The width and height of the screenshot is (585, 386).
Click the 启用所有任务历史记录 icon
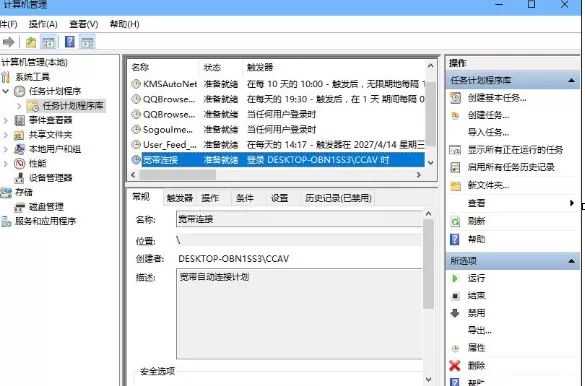[455, 167]
